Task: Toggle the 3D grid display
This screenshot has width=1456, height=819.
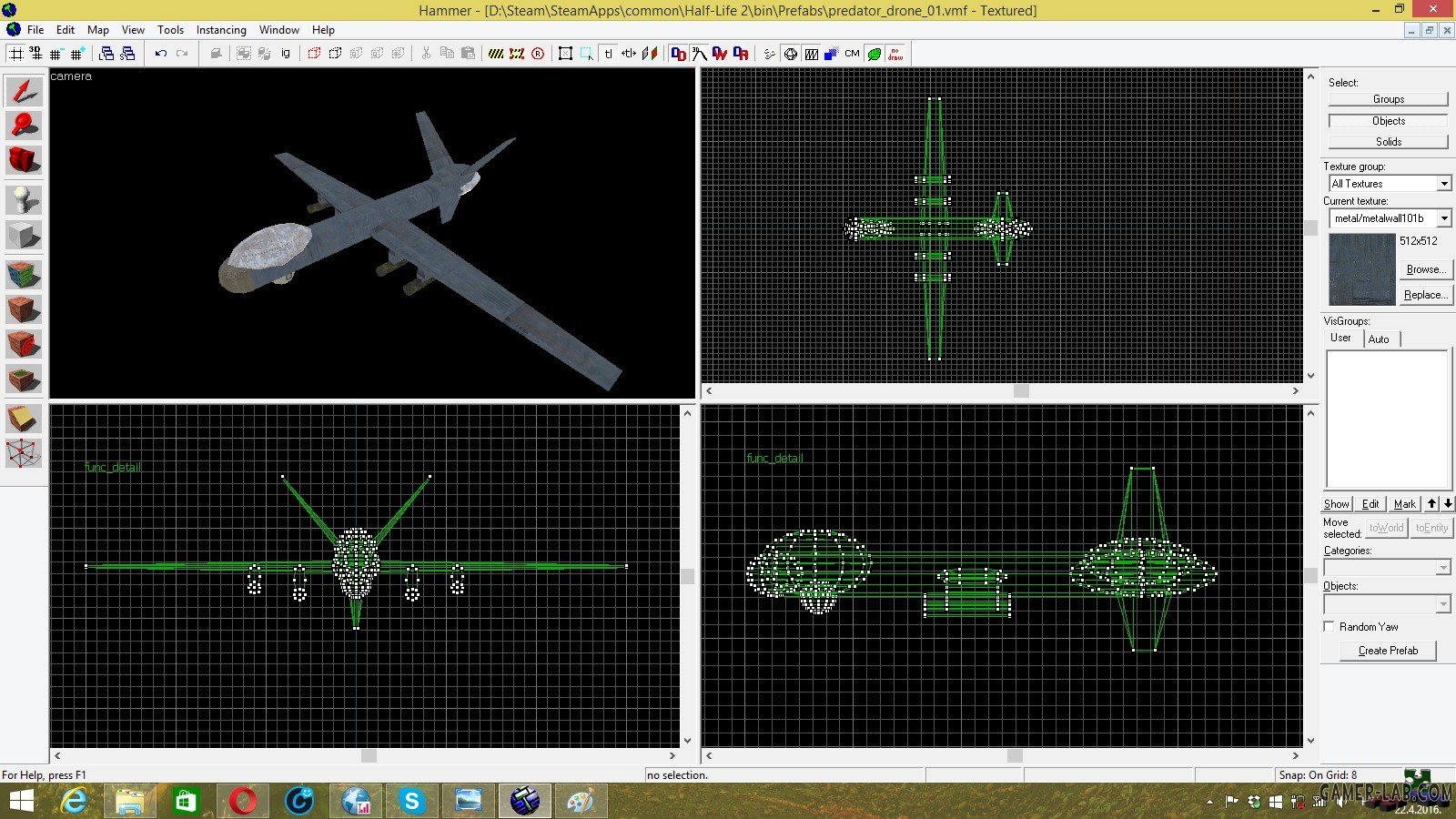Action: pos(35,54)
